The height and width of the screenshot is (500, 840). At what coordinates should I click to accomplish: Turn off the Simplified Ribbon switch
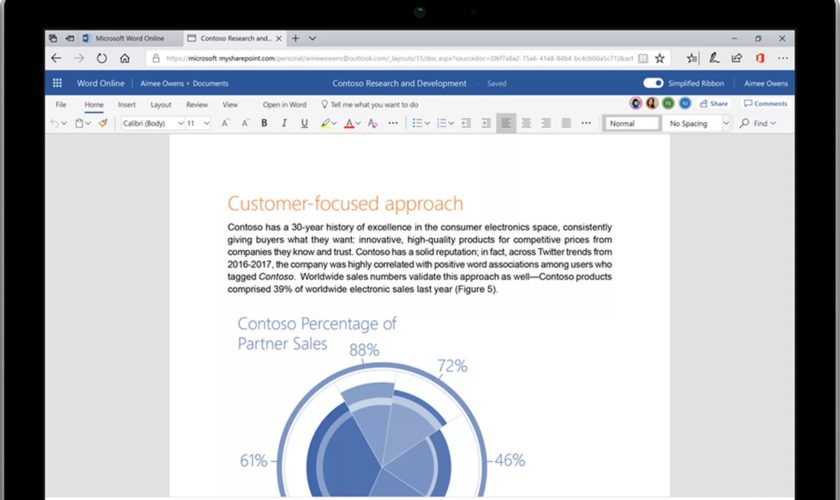pyautogui.click(x=653, y=84)
